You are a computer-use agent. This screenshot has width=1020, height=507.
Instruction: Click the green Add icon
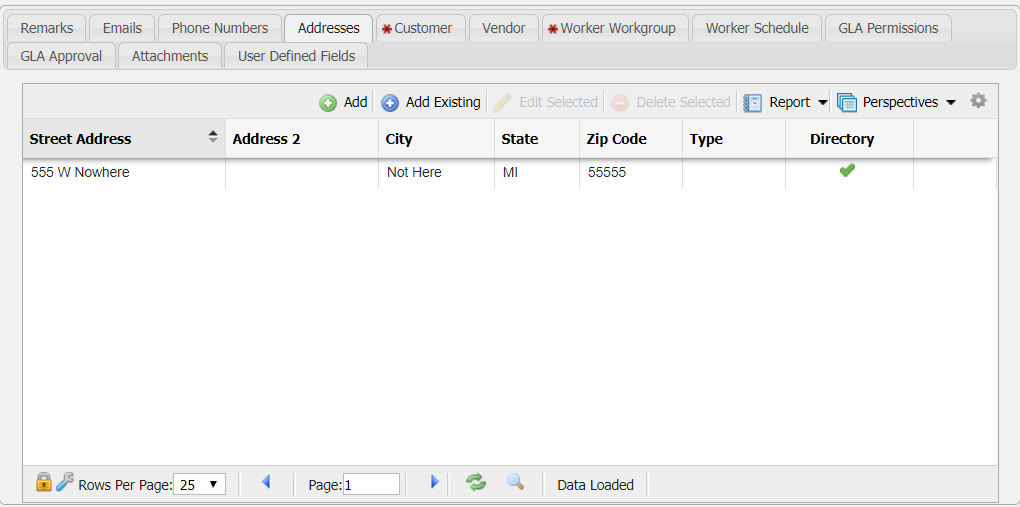pos(328,103)
